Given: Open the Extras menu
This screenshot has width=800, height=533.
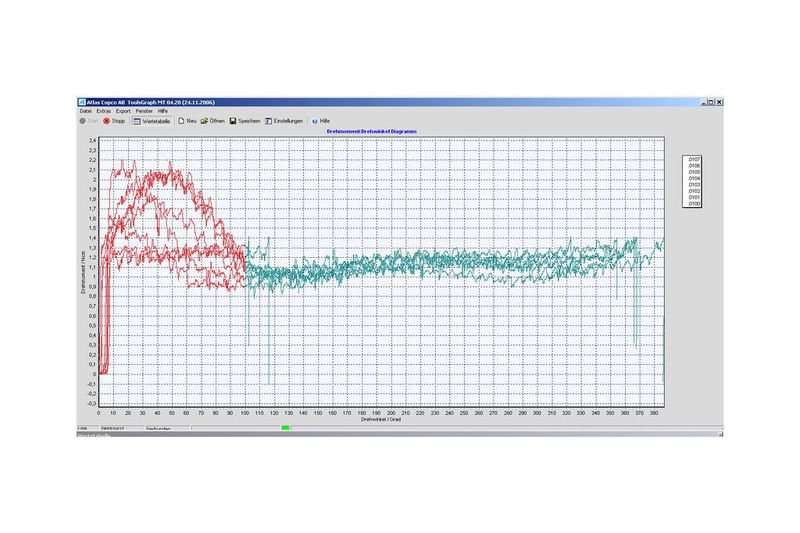Looking at the screenshot, I should [104, 111].
